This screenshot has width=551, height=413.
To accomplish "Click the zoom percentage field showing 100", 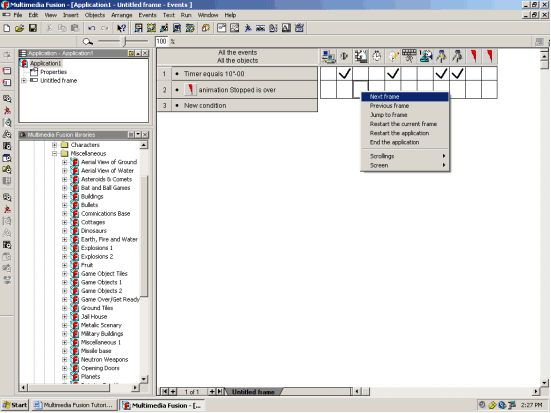I will 161,41.
